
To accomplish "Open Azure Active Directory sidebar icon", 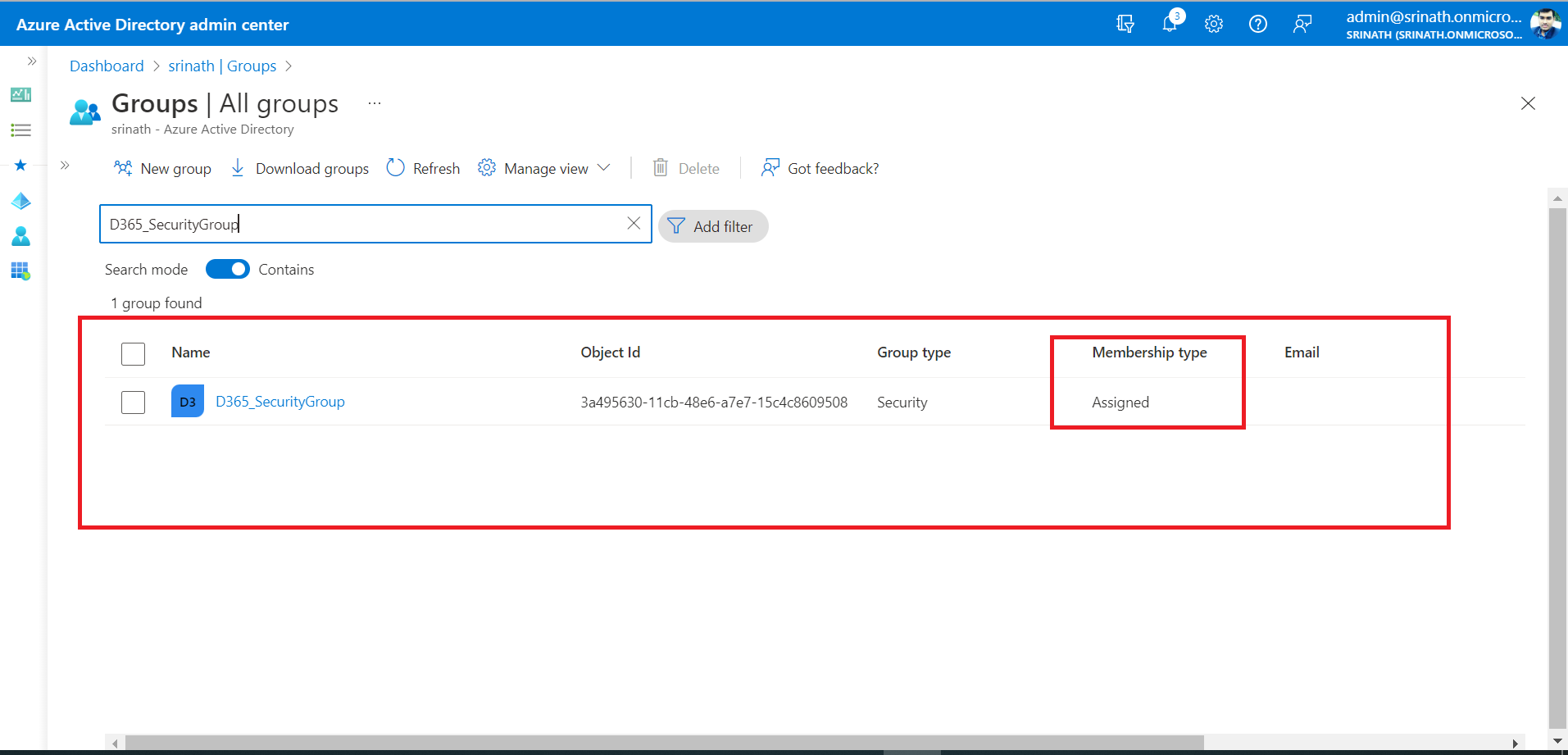I will click(x=20, y=201).
